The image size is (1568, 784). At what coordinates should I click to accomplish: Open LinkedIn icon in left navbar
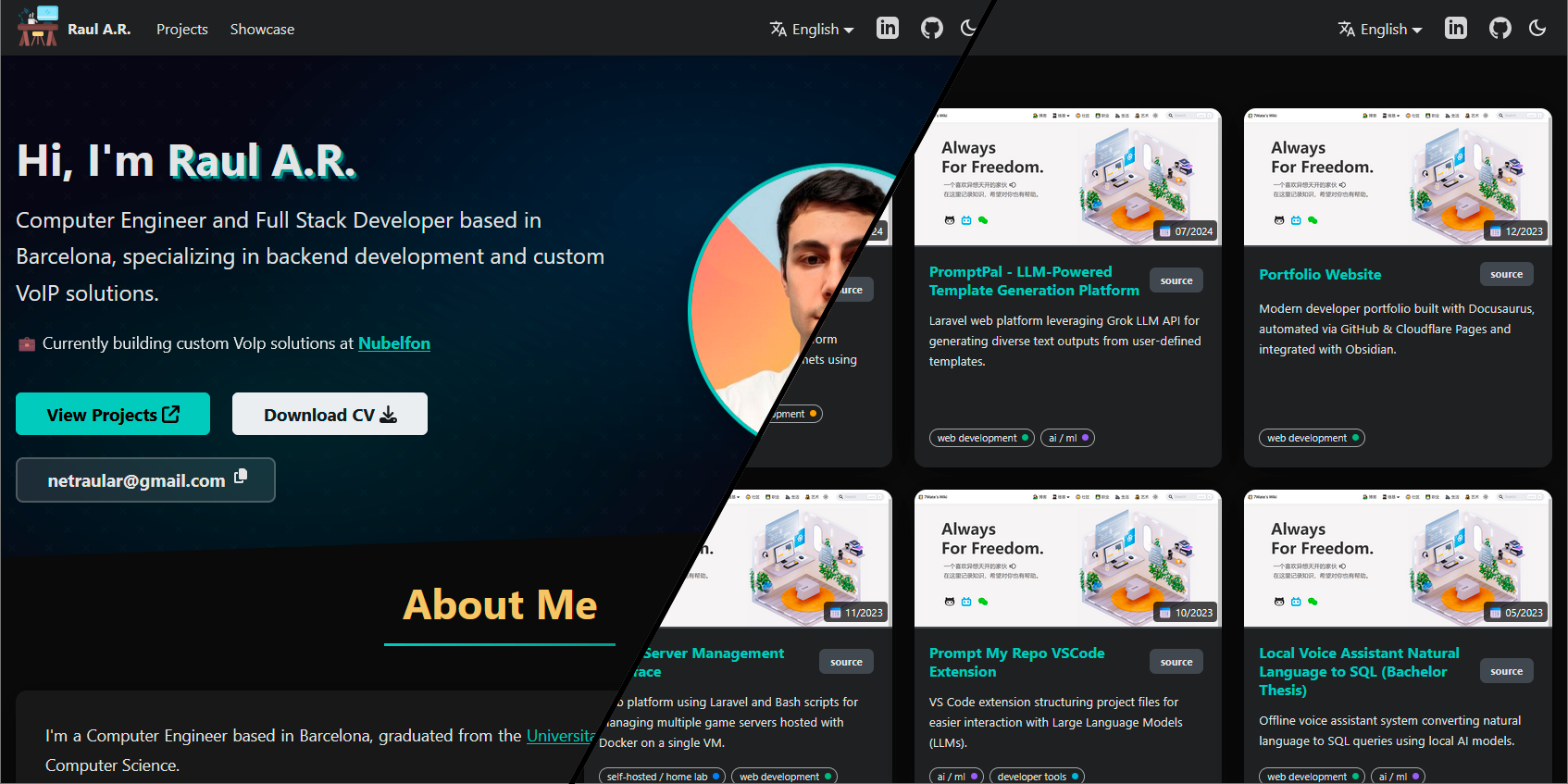pos(887,28)
